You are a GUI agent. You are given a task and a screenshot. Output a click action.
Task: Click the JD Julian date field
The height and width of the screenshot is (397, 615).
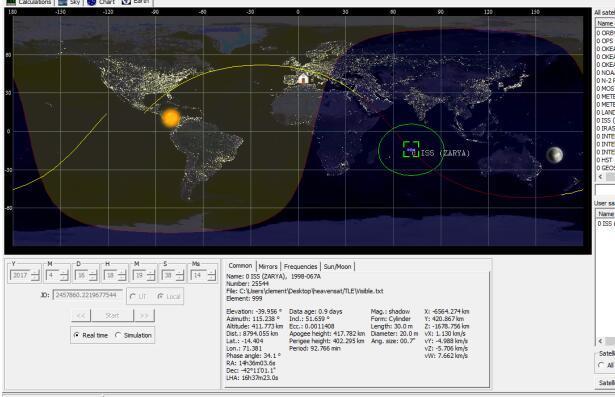pos(87,295)
